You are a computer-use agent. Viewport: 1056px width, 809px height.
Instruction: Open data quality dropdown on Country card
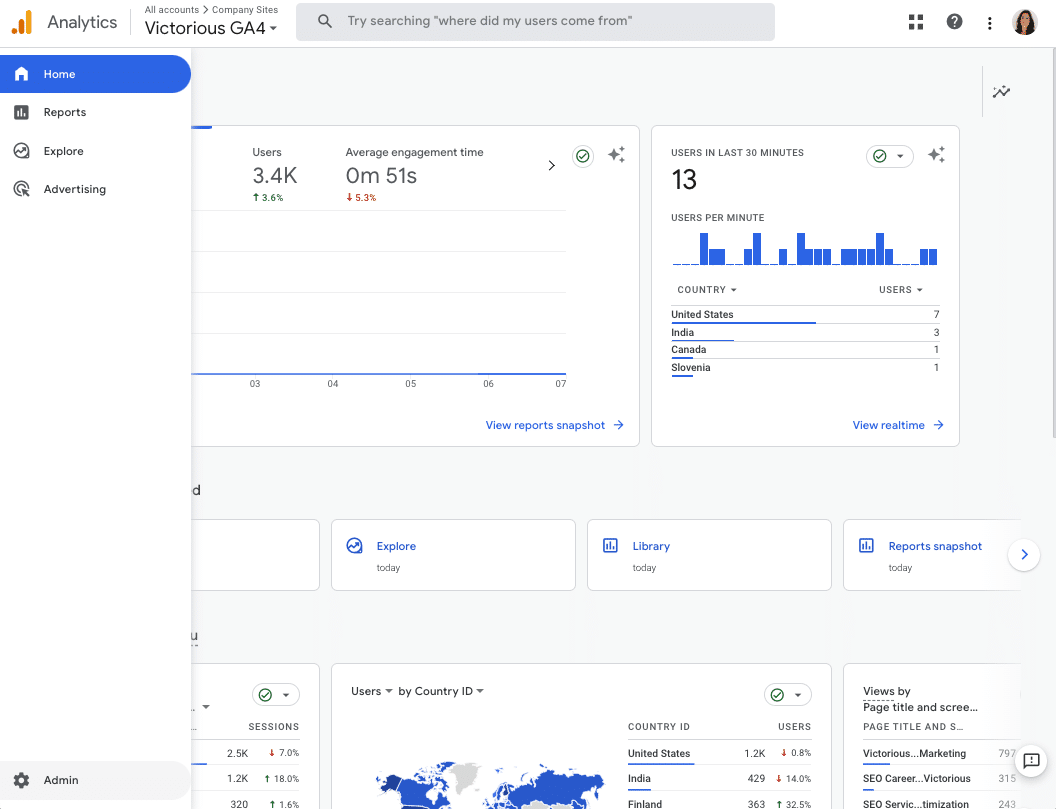(788, 694)
